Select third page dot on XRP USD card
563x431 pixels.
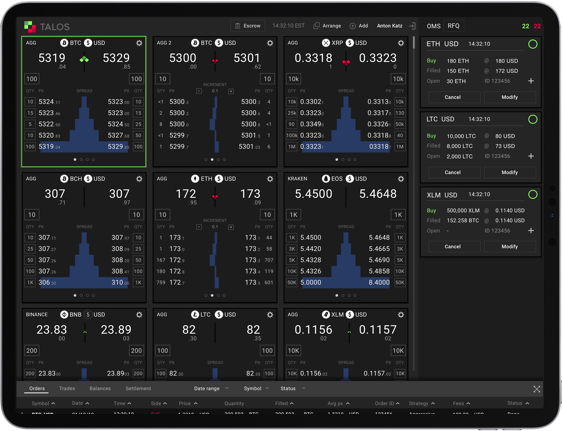point(349,159)
